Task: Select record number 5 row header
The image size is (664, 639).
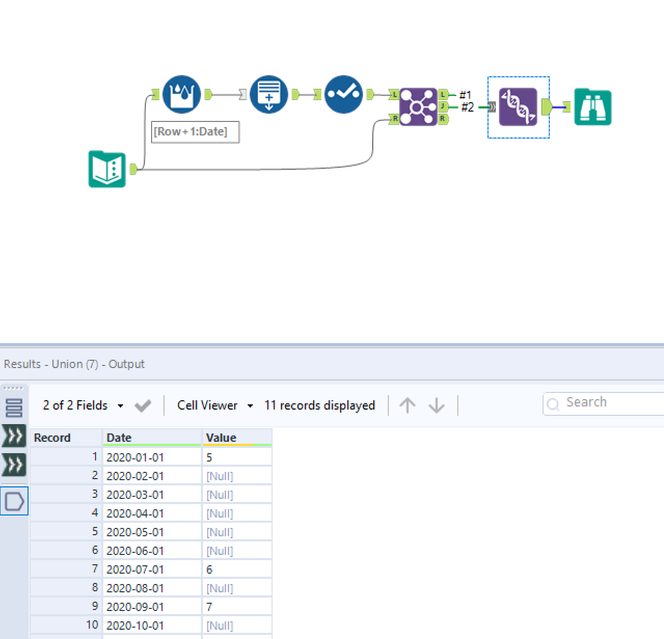Action: (x=66, y=532)
